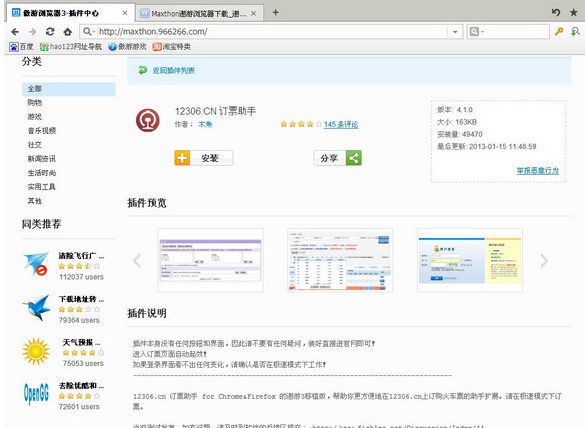Open the third login page preview thumbnail

point(470,260)
